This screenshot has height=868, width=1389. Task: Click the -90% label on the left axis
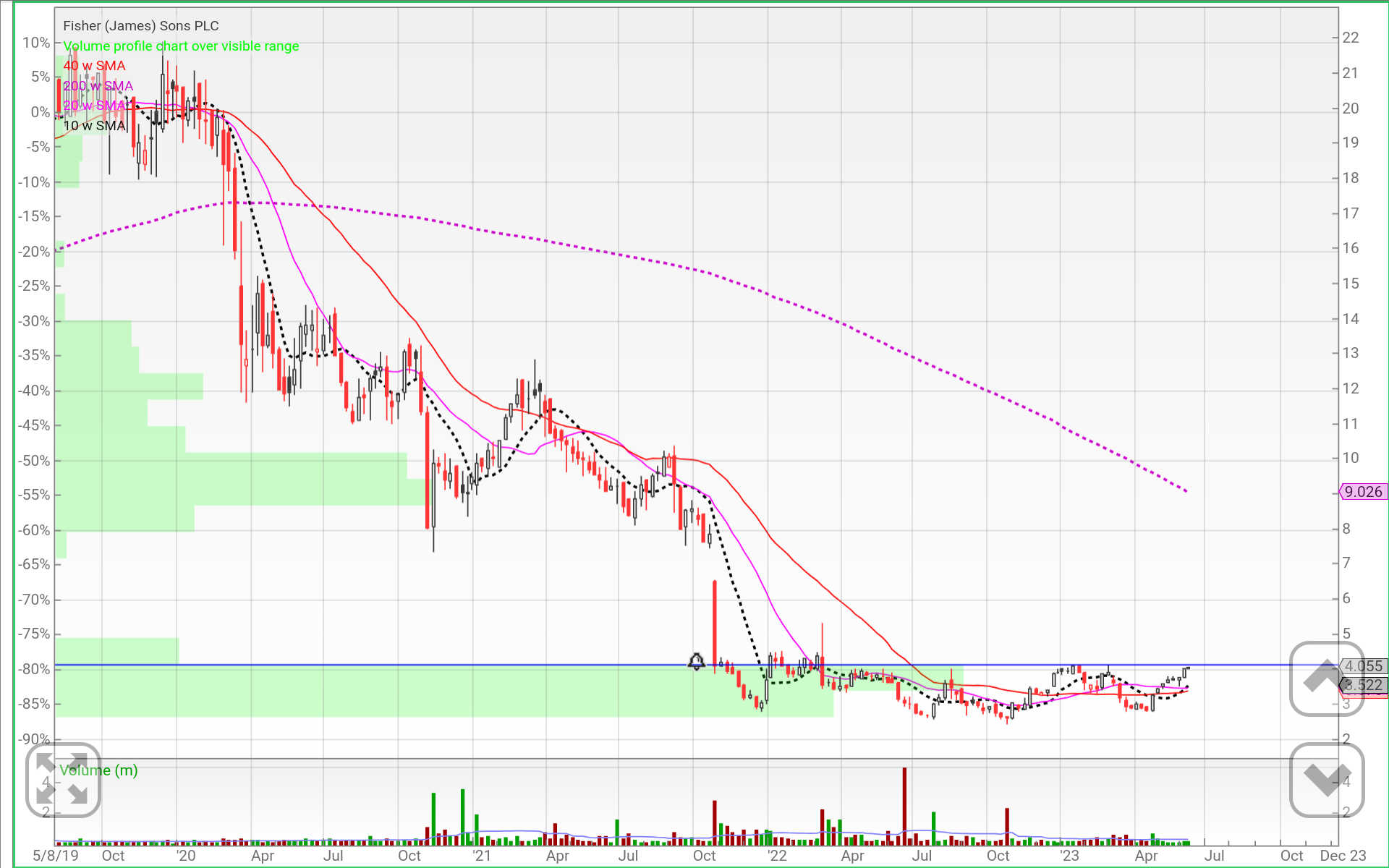click(34, 739)
